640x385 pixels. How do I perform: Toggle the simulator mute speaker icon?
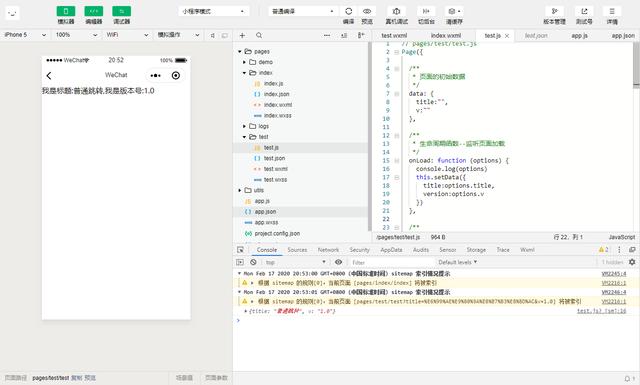(213, 36)
